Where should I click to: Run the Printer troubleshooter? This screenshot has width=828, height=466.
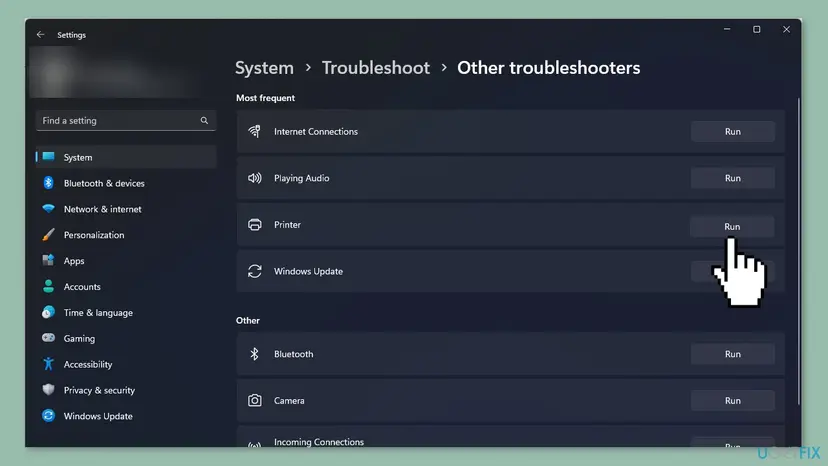732,226
